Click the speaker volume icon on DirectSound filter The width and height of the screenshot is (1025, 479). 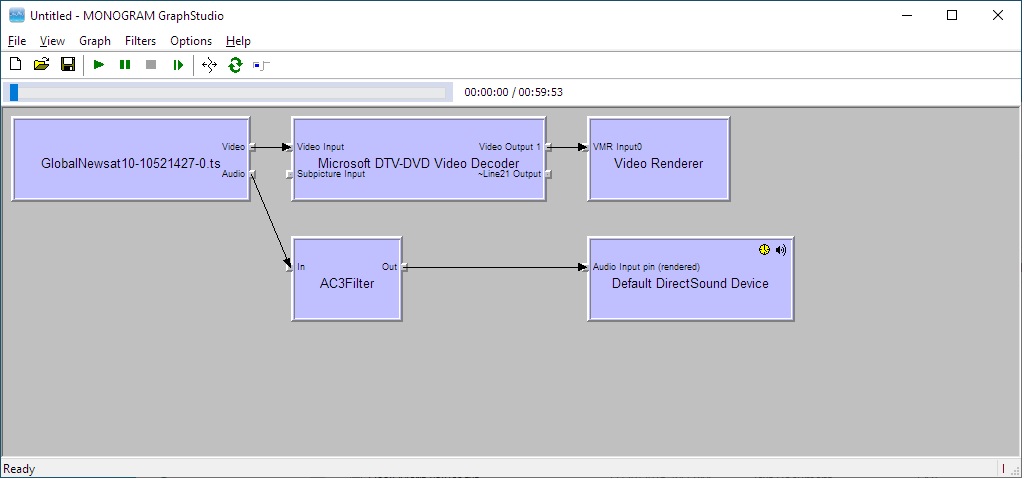tap(781, 250)
